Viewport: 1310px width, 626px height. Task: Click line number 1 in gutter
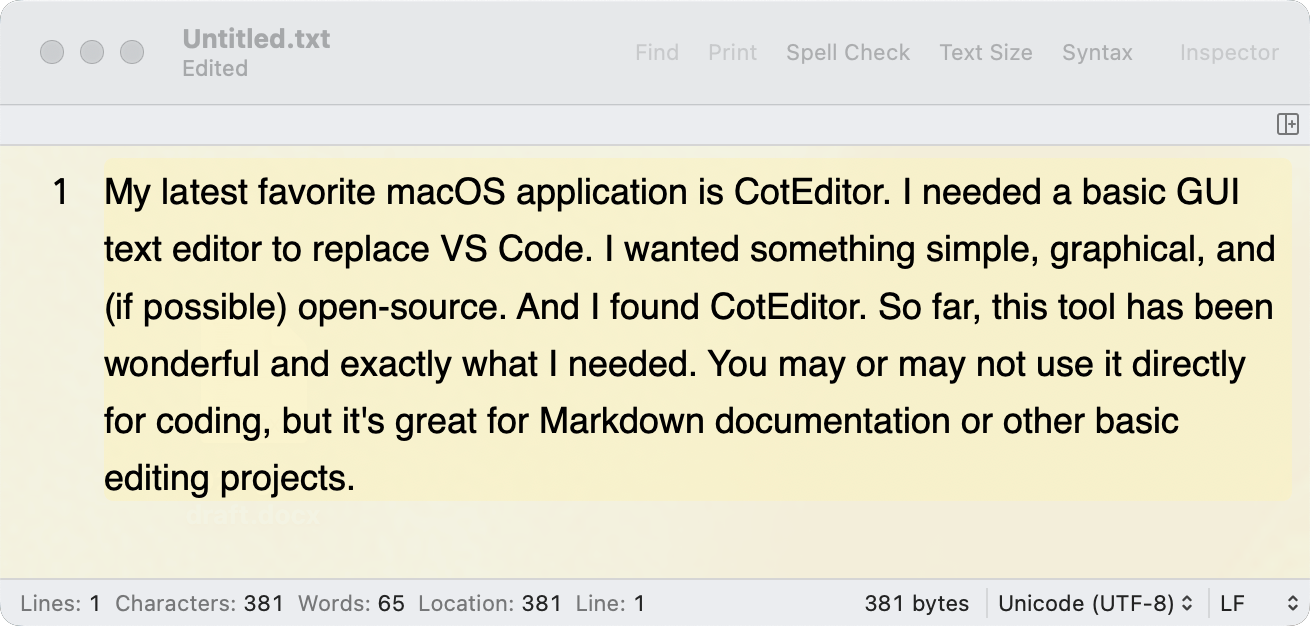[60, 192]
